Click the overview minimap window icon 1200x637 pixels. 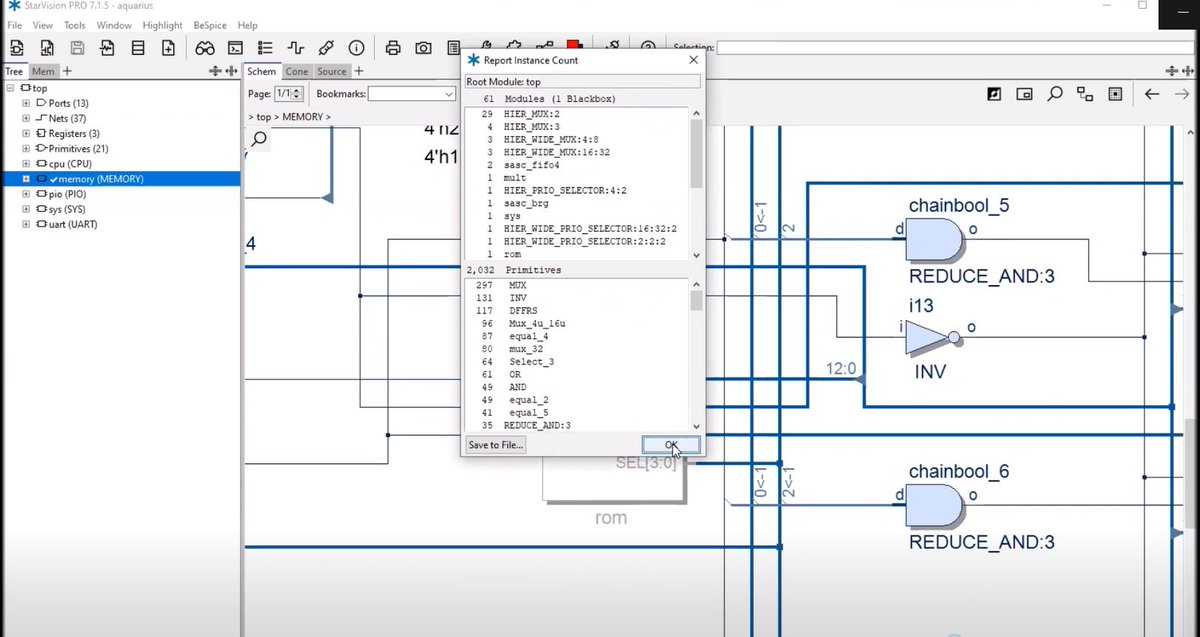pyautogui.click(x=1024, y=94)
